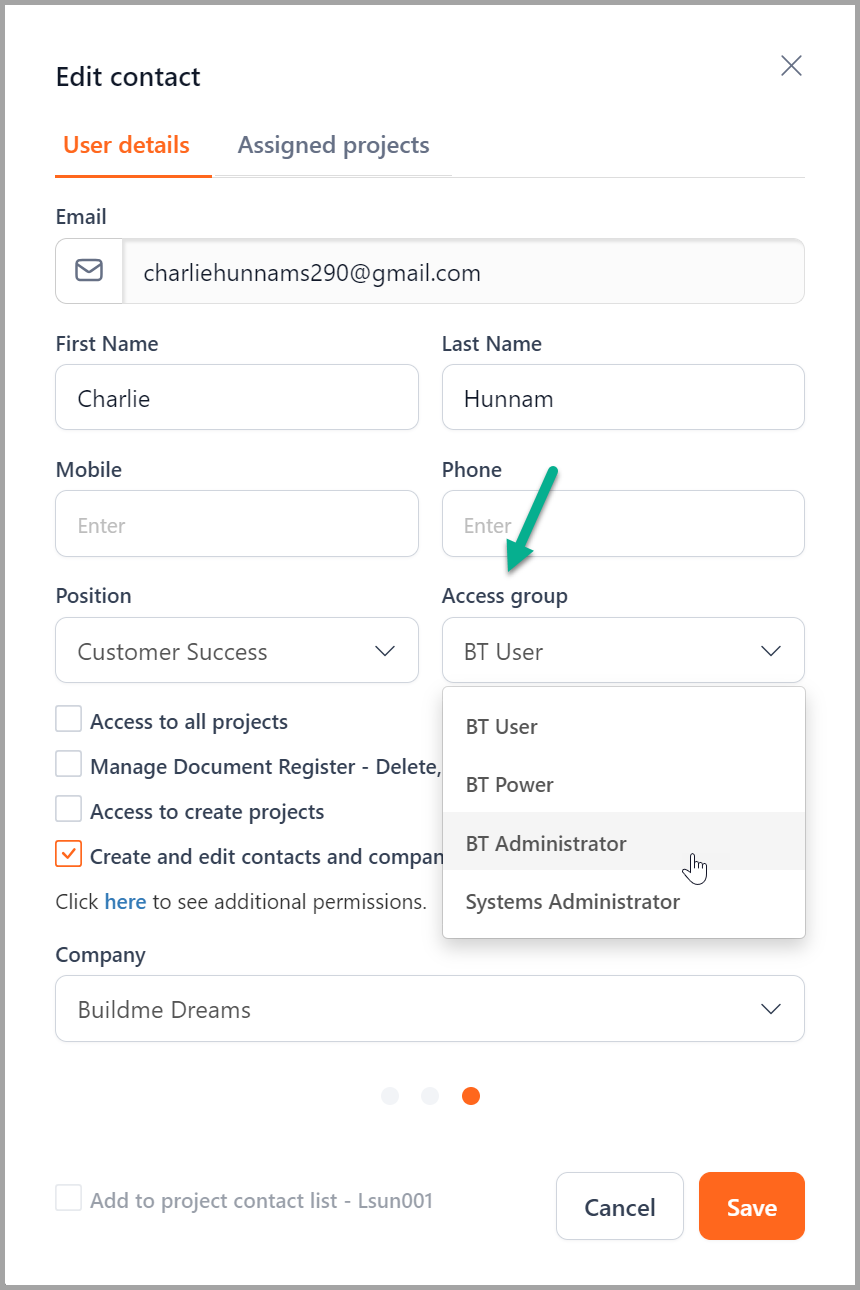The image size is (860, 1290).
Task: Click the first gray pagination dot
Action: click(390, 1096)
